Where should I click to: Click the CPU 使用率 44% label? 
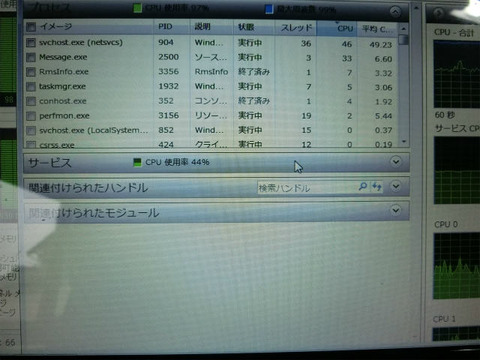pyautogui.click(x=177, y=162)
